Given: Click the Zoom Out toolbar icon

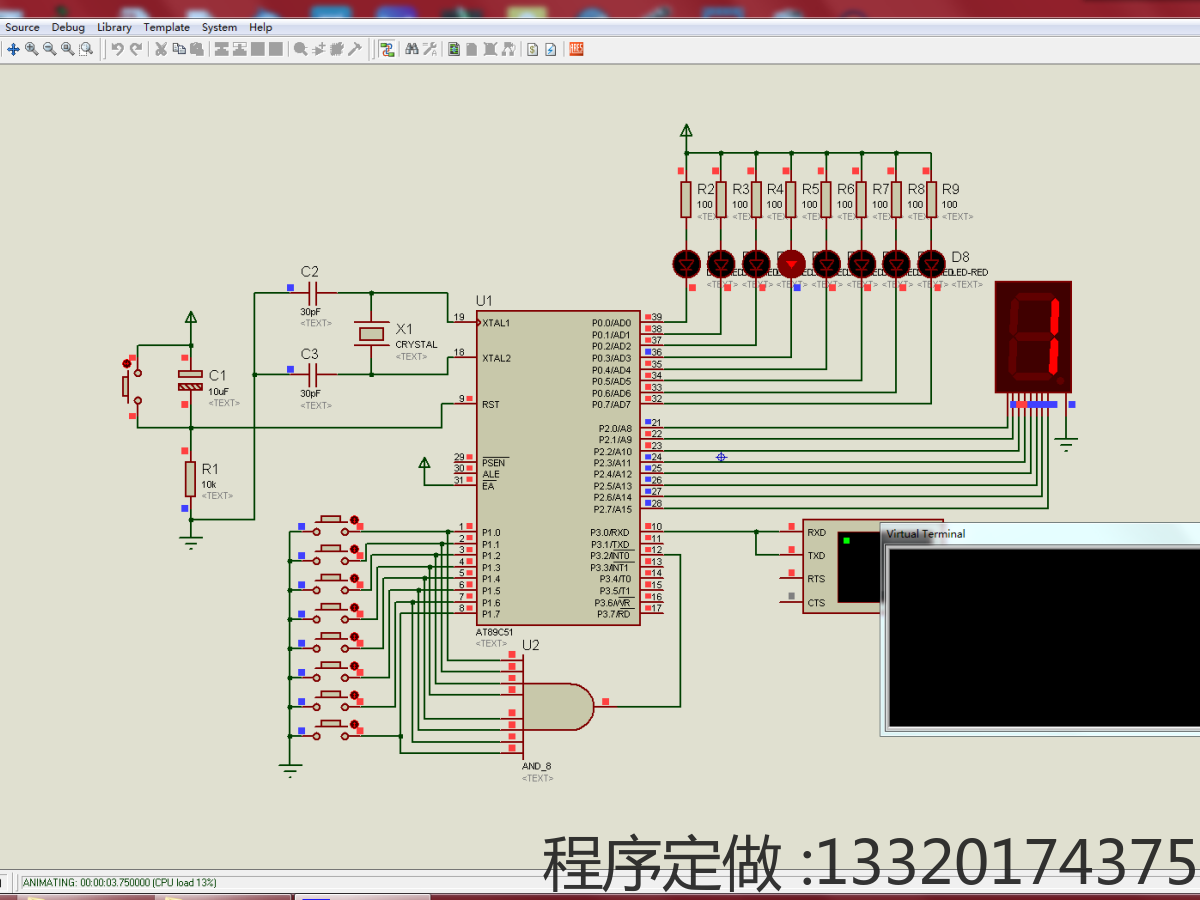Looking at the screenshot, I should pyautogui.click(x=49, y=49).
